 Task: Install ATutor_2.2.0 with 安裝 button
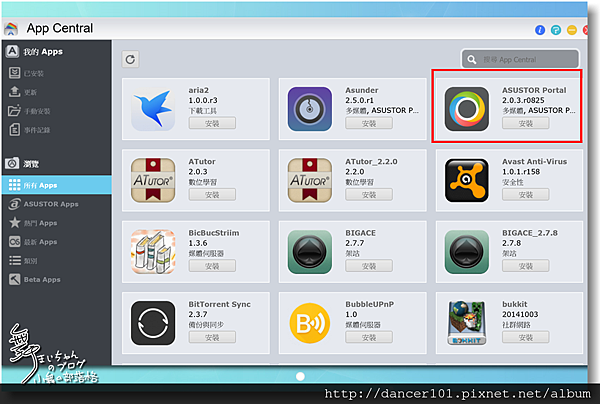click(x=369, y=194)
